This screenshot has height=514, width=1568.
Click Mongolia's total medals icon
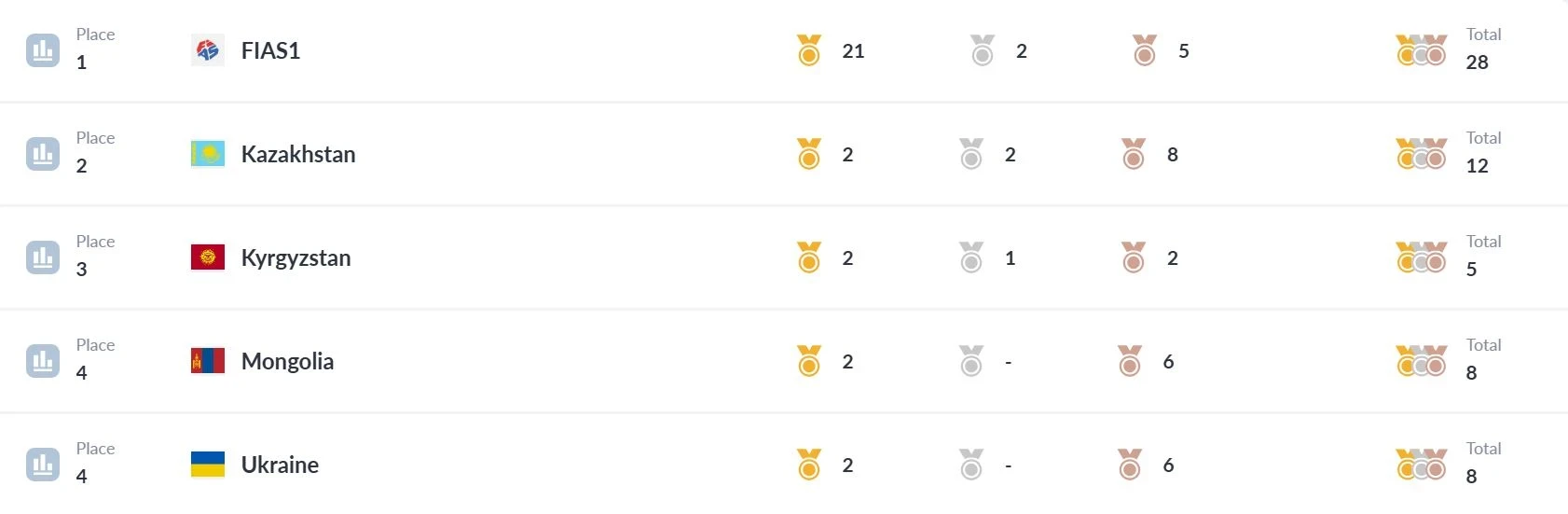point(1422,361)
